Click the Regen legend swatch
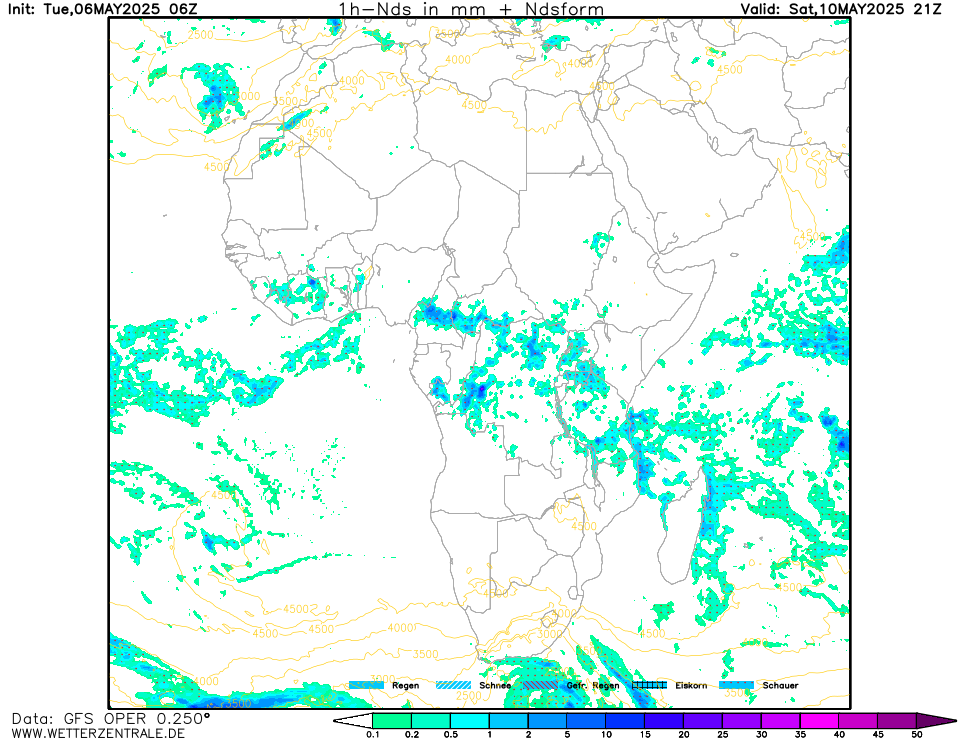Viewport: 959px width, 741px height. point(366,685)
